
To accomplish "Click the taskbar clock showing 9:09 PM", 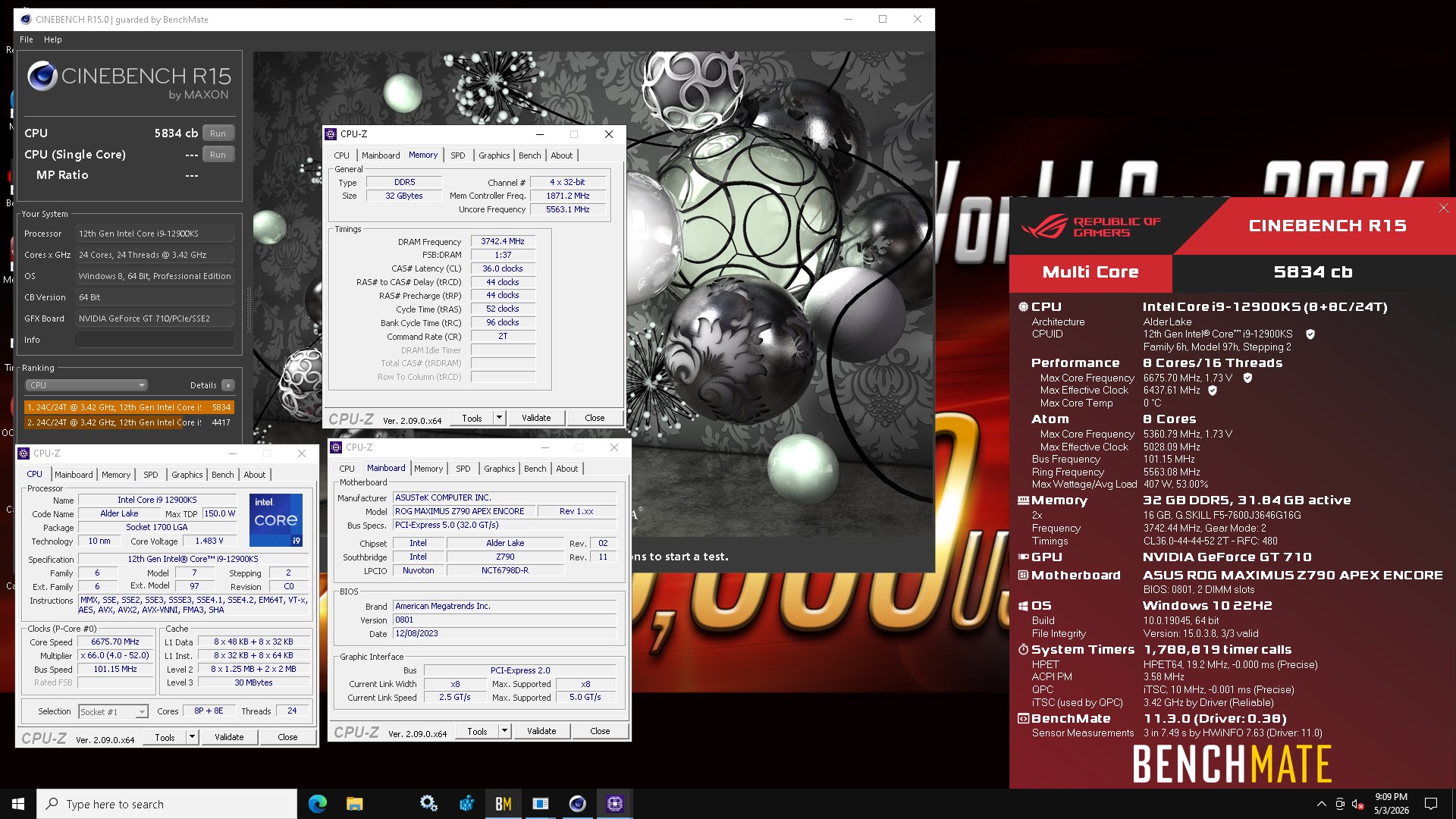I will point(1391,804).
